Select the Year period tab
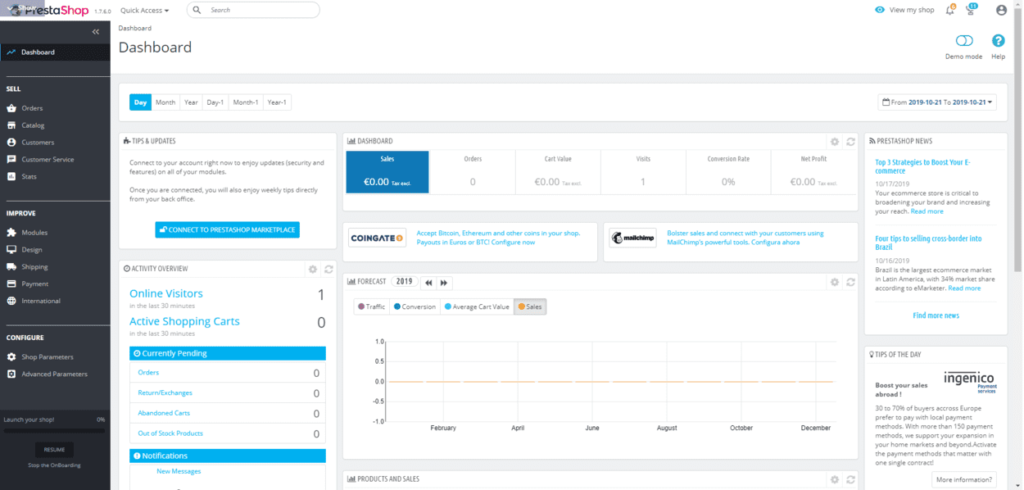The width and height of the screenshot is (1024, 490). (x=191, y=103)
